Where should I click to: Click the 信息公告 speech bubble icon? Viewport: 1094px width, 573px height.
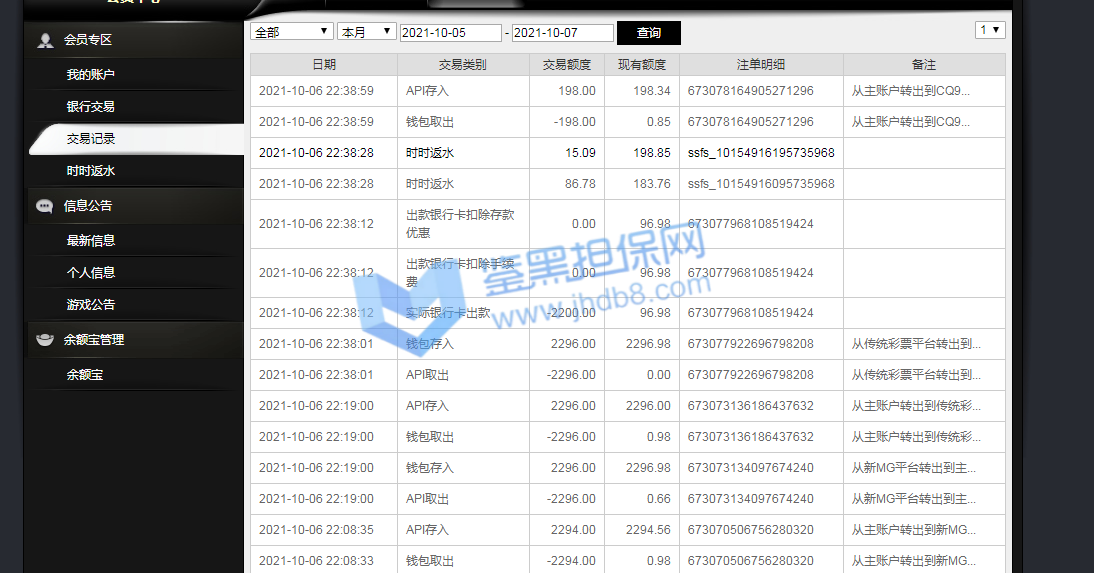pyautogui.click(x=45, y=206)
